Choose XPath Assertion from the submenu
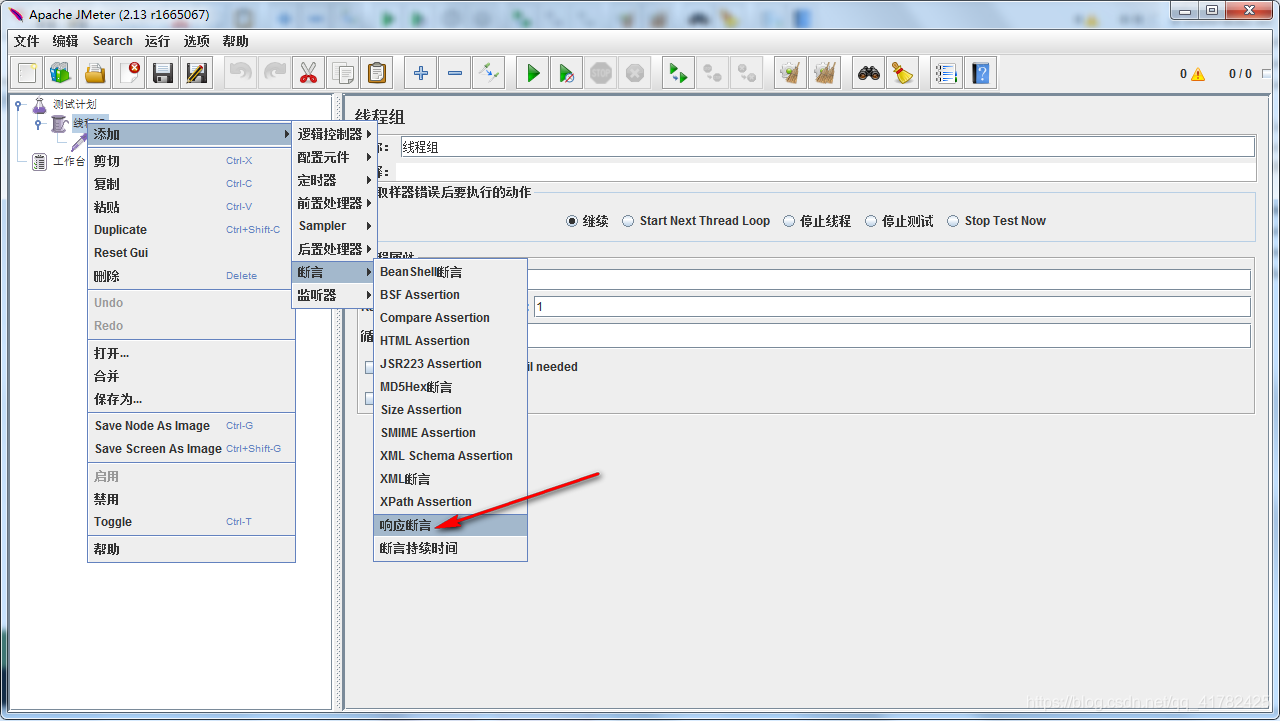 pyautogui.click(x=450, y=502)
